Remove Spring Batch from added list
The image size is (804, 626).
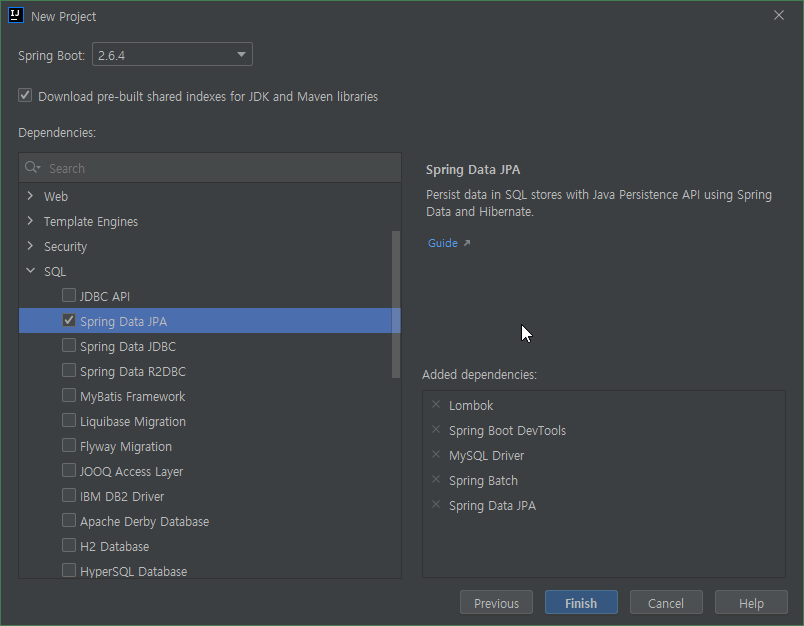pyautogui.click(x=436, y=480)
